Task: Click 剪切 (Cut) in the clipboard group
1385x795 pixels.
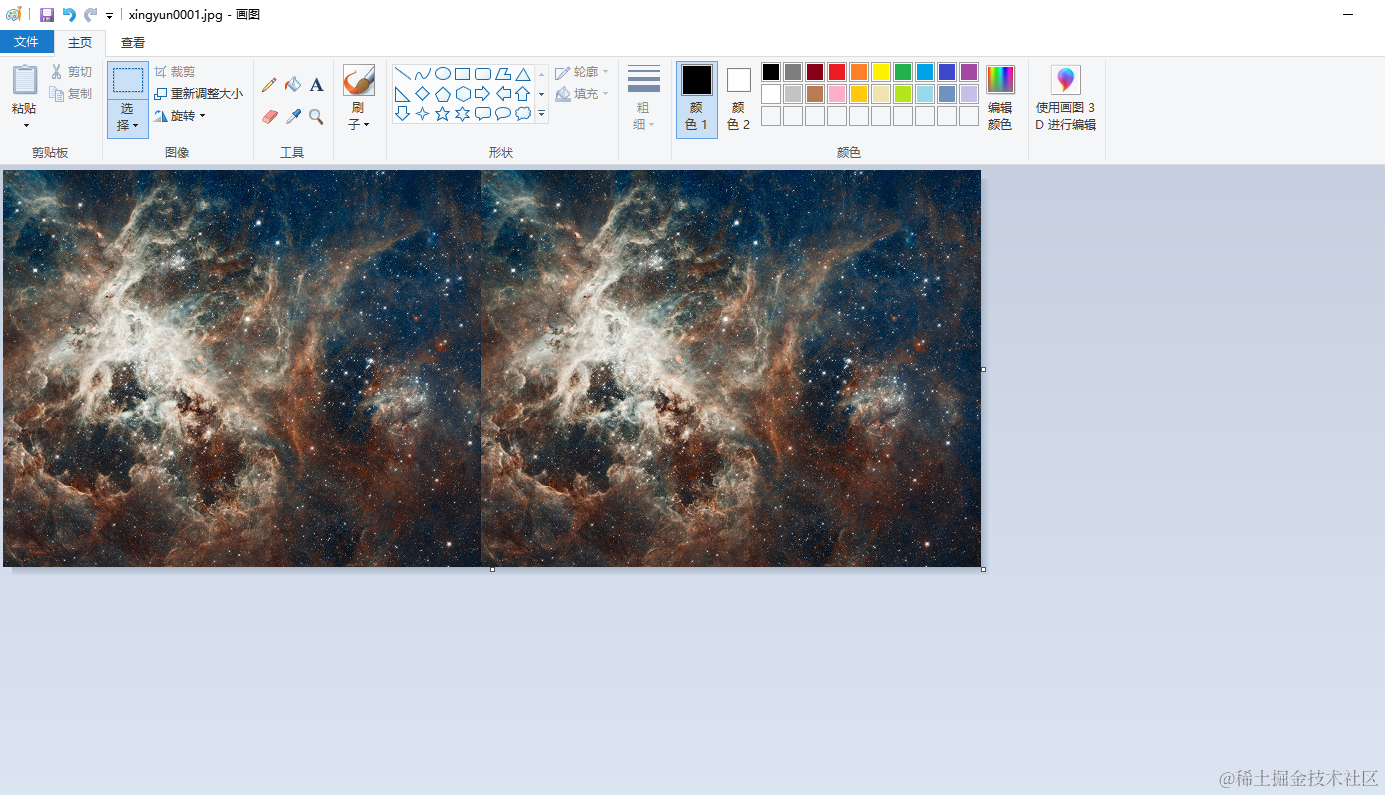Action: [x=71, y=72]
